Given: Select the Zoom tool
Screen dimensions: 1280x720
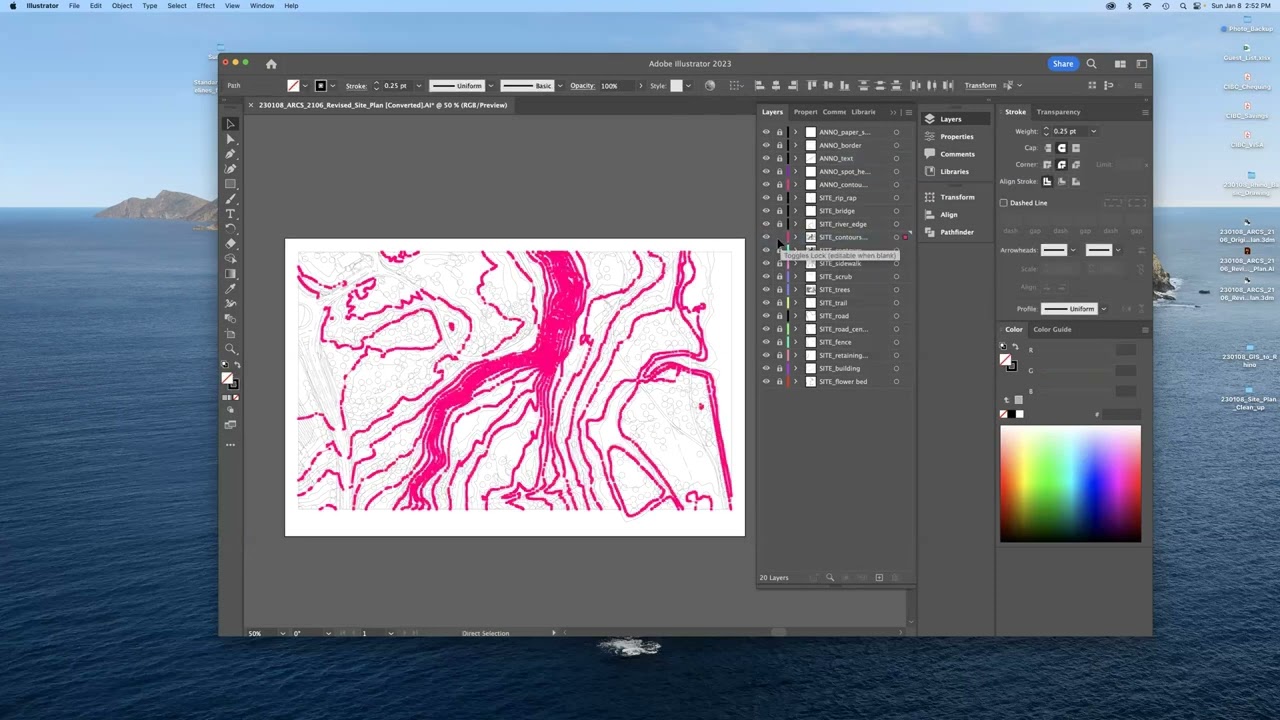Looking at the screenshot, I should [x=230, y=349].
